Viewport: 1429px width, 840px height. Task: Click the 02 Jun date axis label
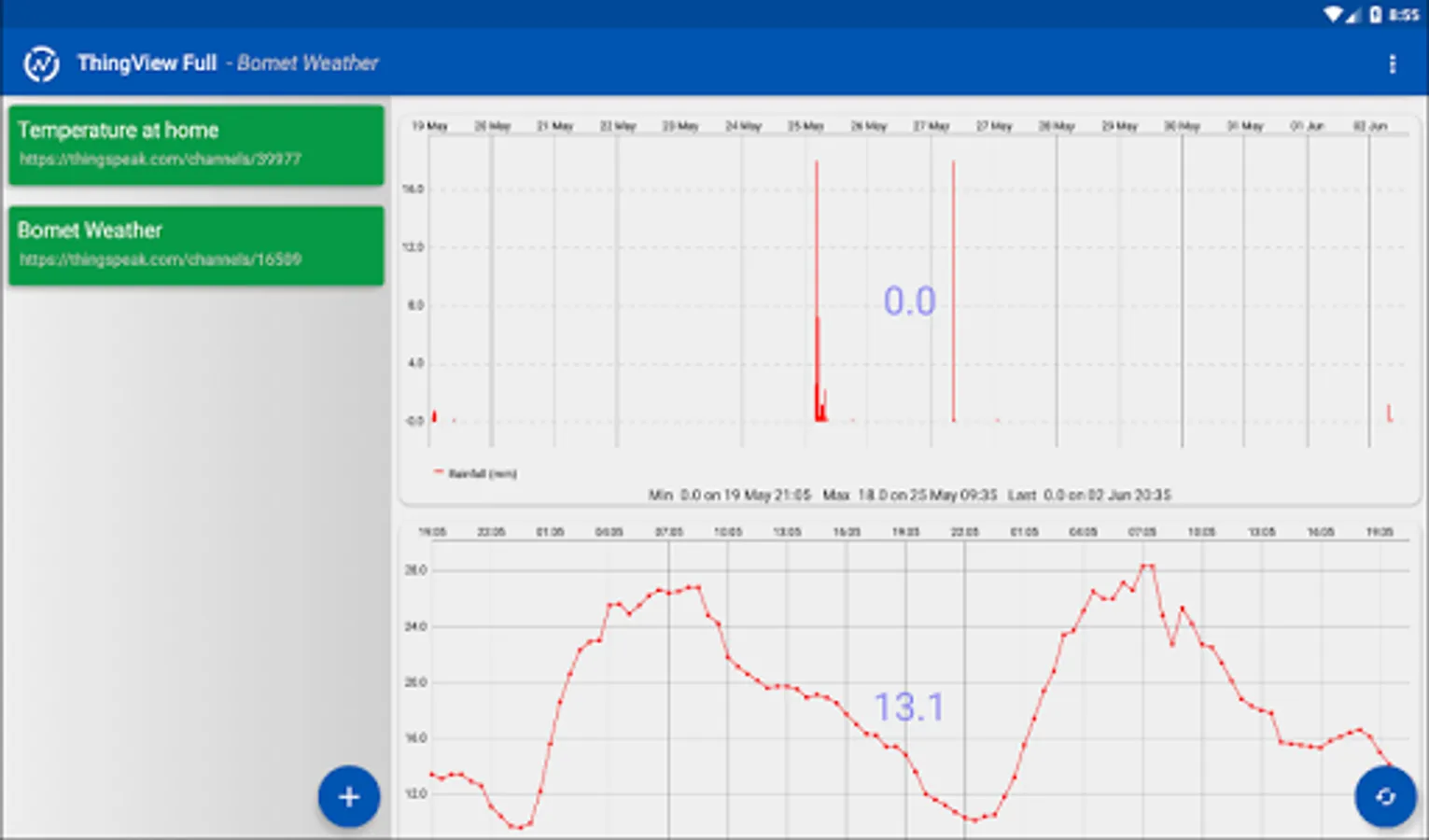pos(1369,126)
